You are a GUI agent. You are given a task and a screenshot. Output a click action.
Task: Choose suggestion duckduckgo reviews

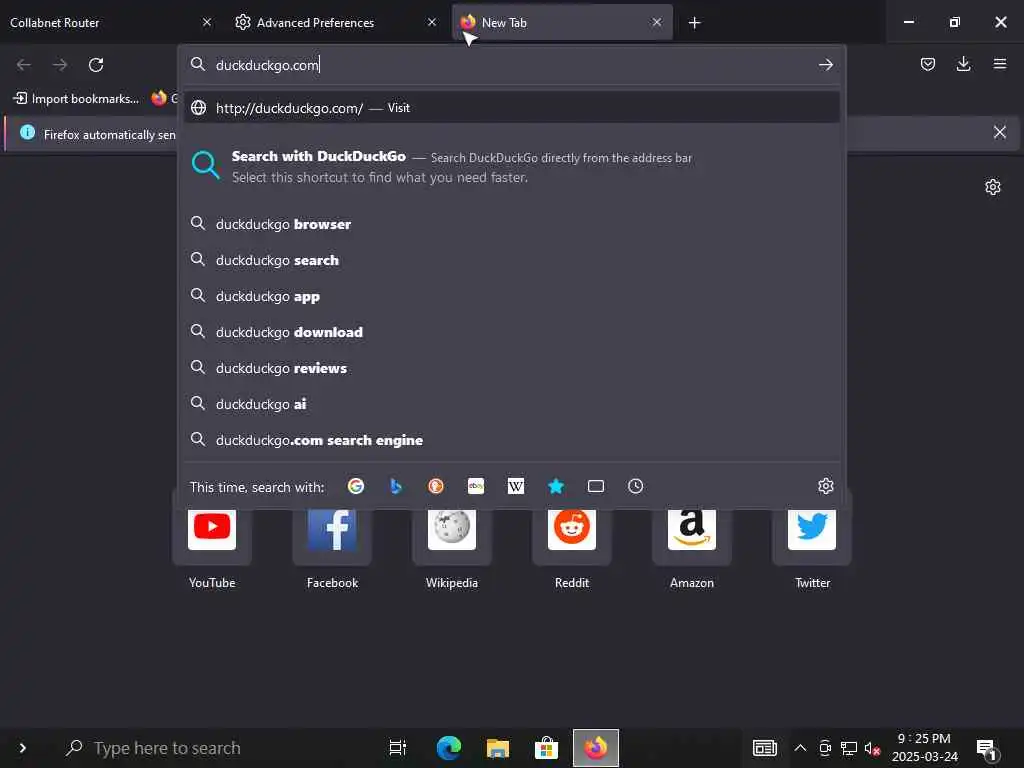[x=512, y=368]
